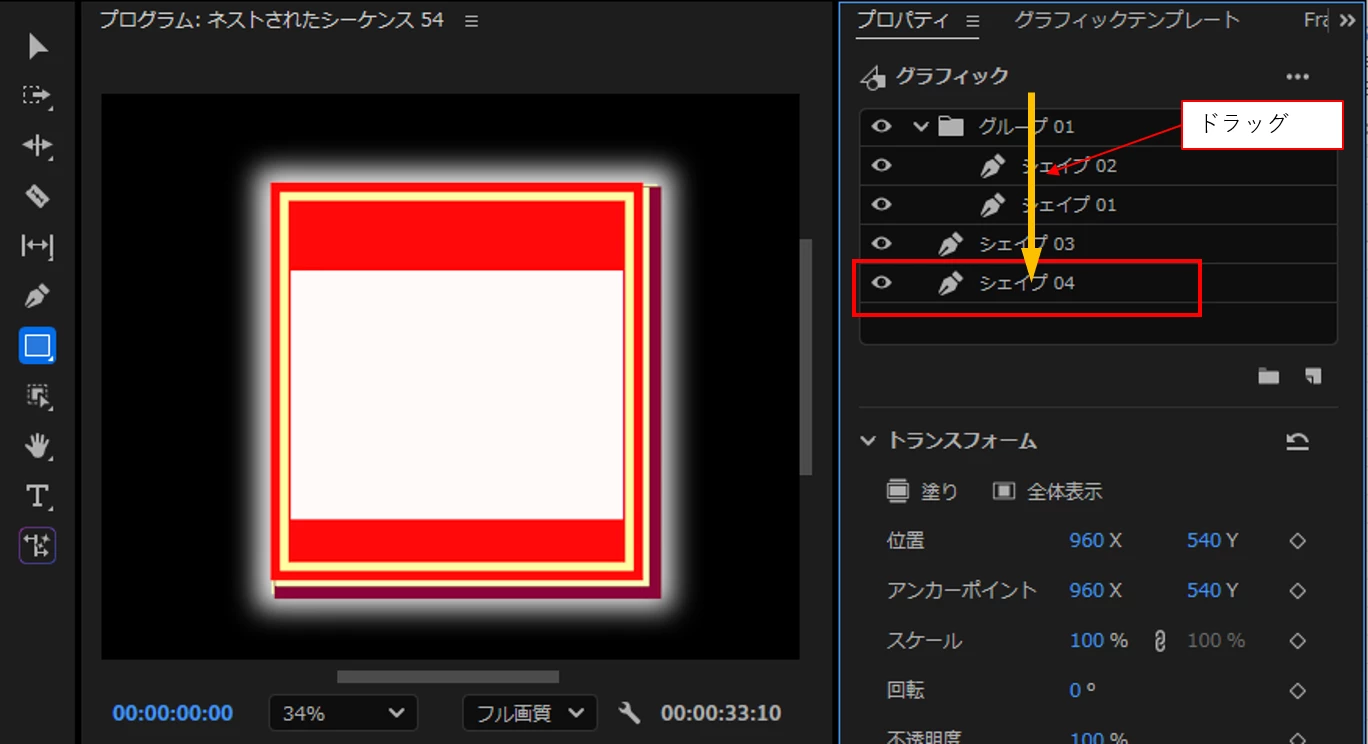Collapse the グループ 01 group

point(920,126)
